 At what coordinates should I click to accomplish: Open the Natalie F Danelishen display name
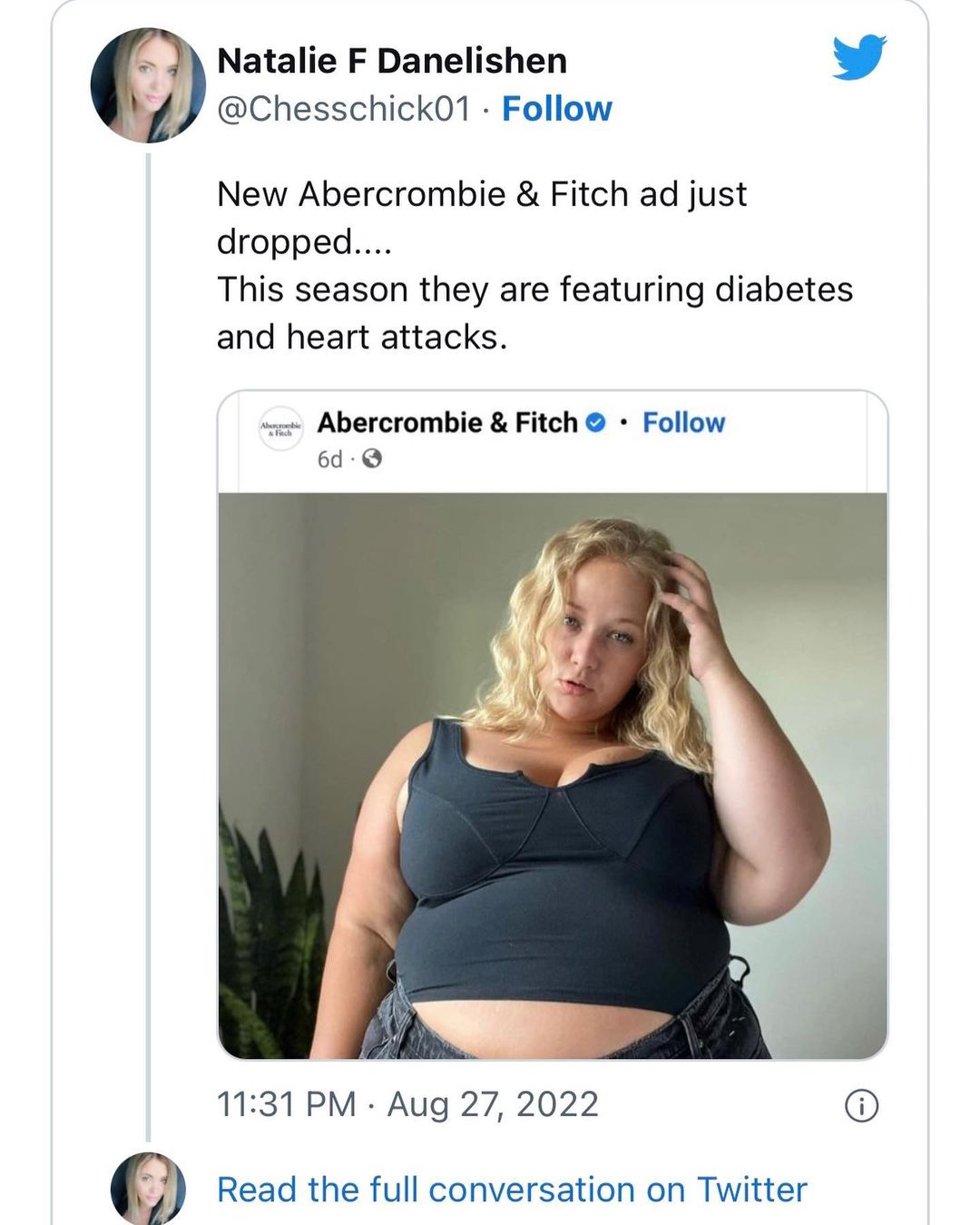392,61
